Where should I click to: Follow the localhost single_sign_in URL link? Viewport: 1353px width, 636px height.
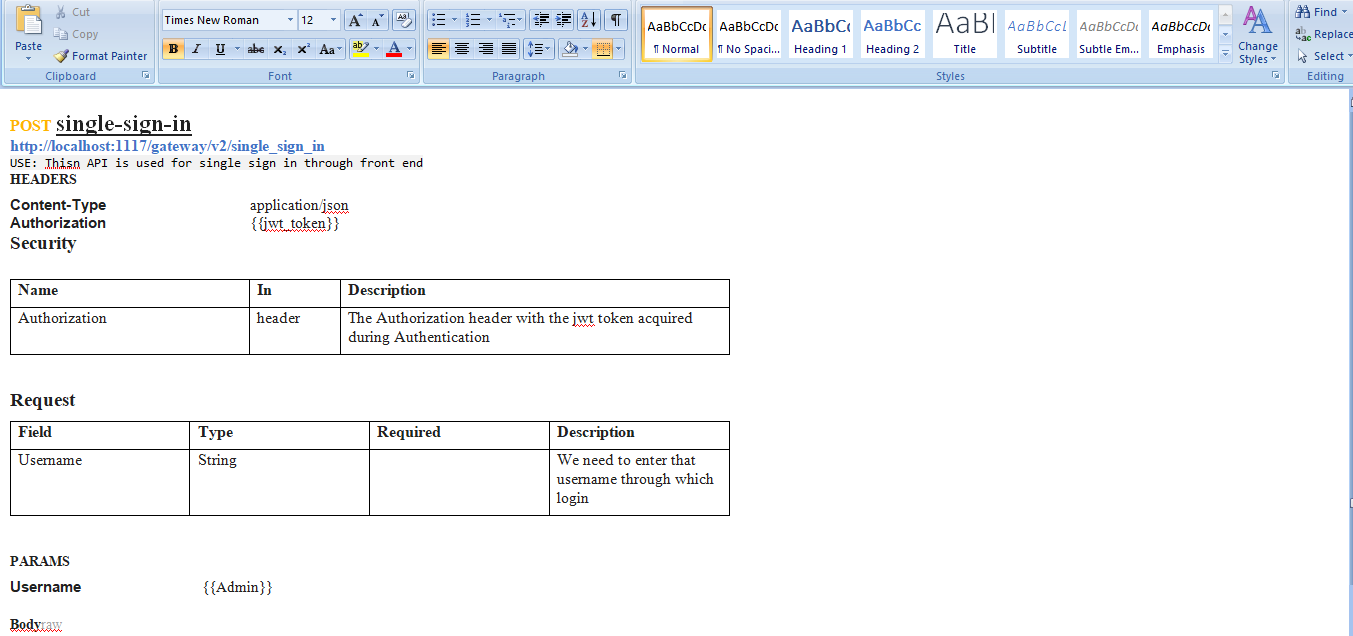(167, 146)
